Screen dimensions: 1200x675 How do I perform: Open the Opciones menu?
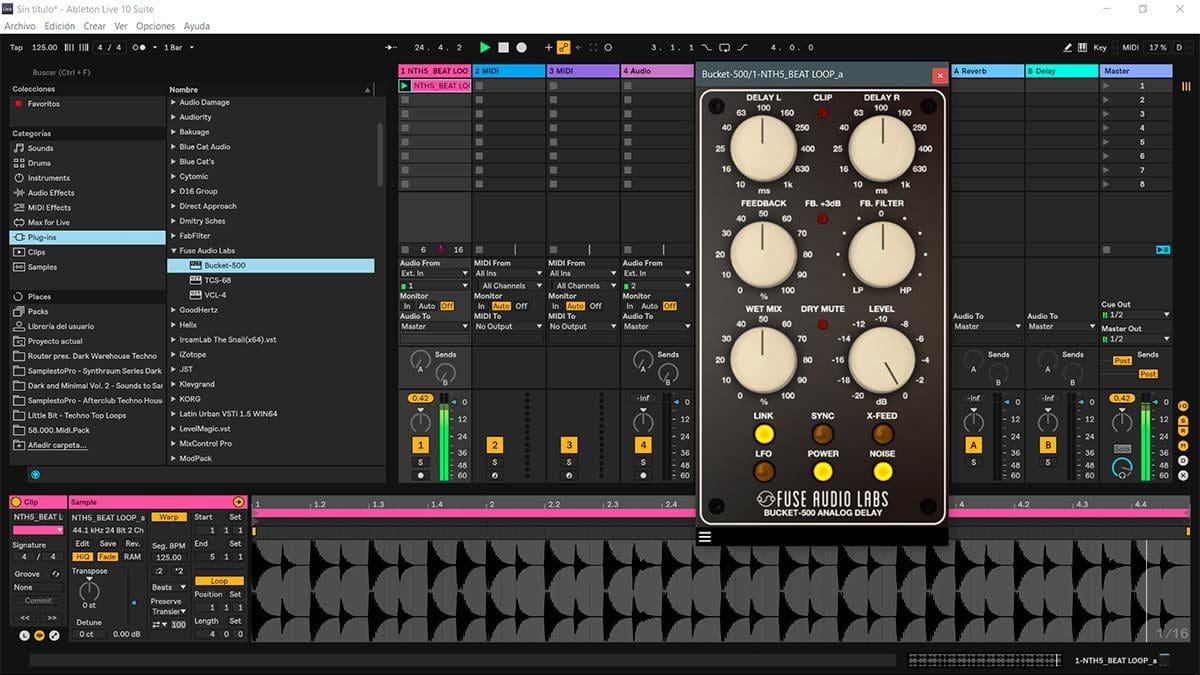[156, 26]
